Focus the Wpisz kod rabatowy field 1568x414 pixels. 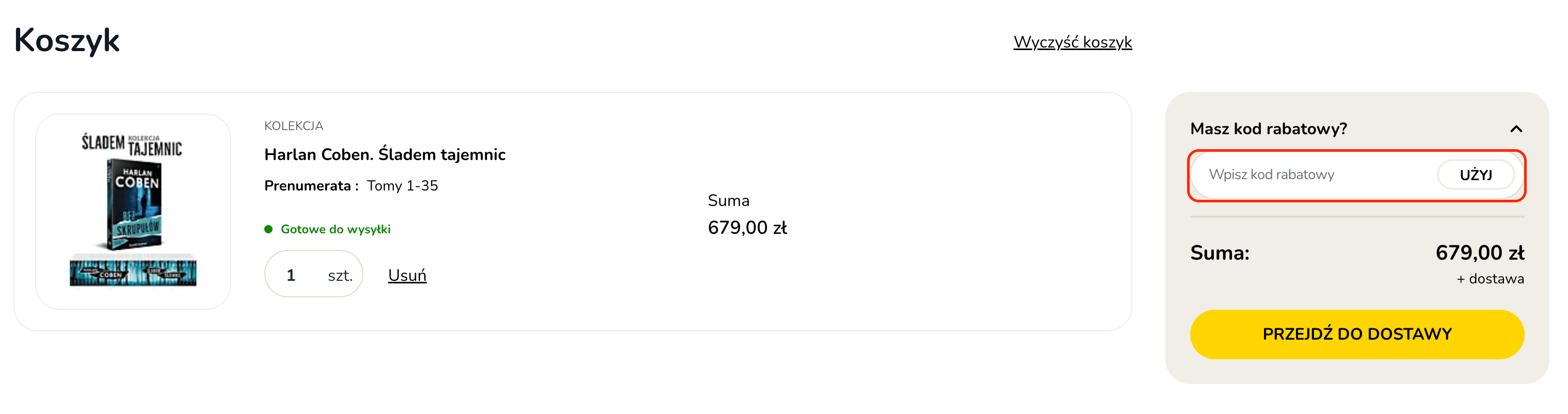[1315, 174]
